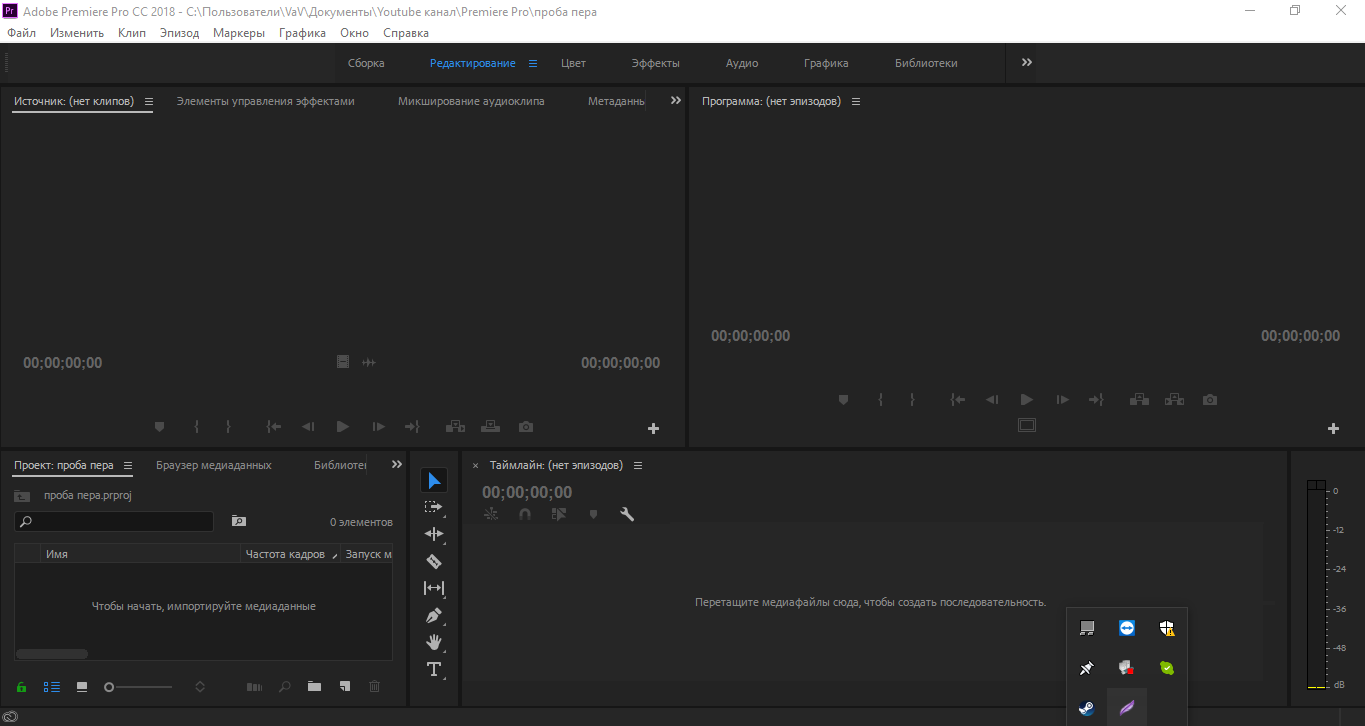
Task: Open the Цвет workspace
Action: [x=573, y=63]
